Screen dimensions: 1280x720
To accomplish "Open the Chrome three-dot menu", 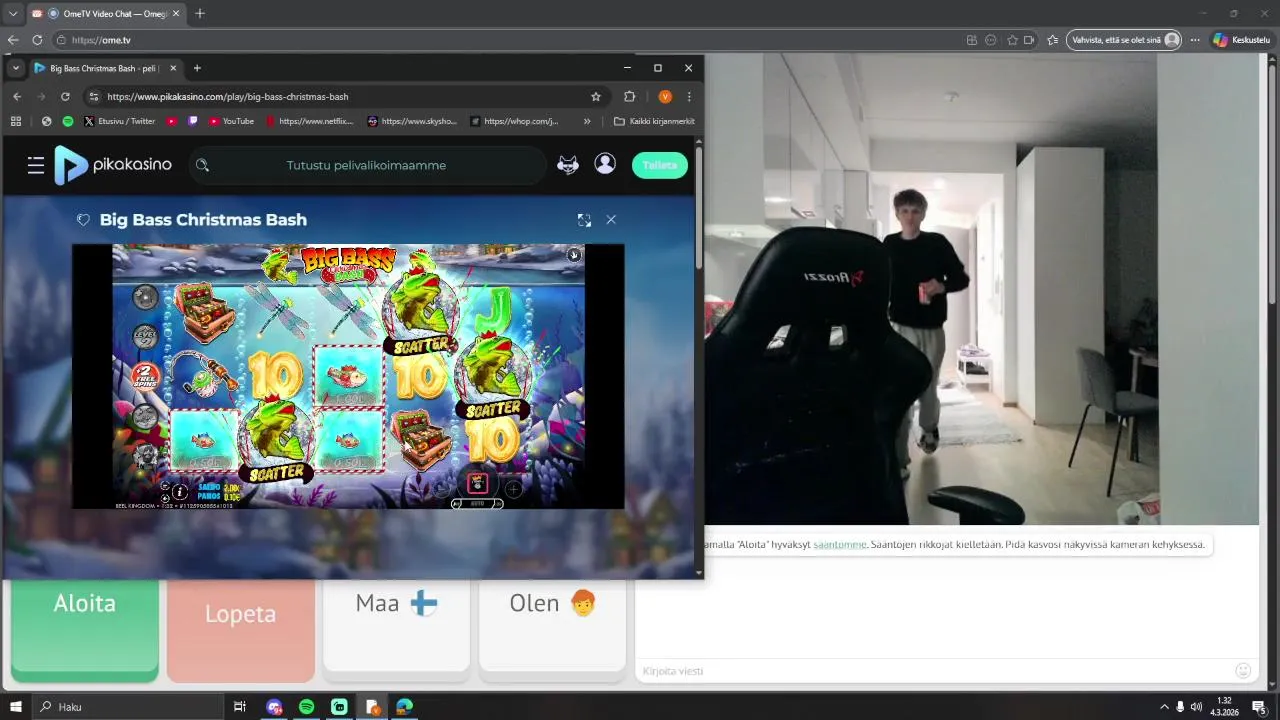I will [689, 97].
